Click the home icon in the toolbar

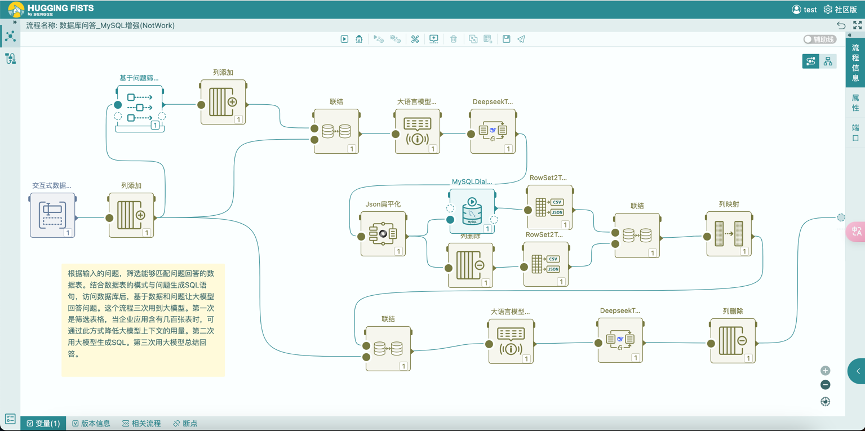tap(359, 39)
